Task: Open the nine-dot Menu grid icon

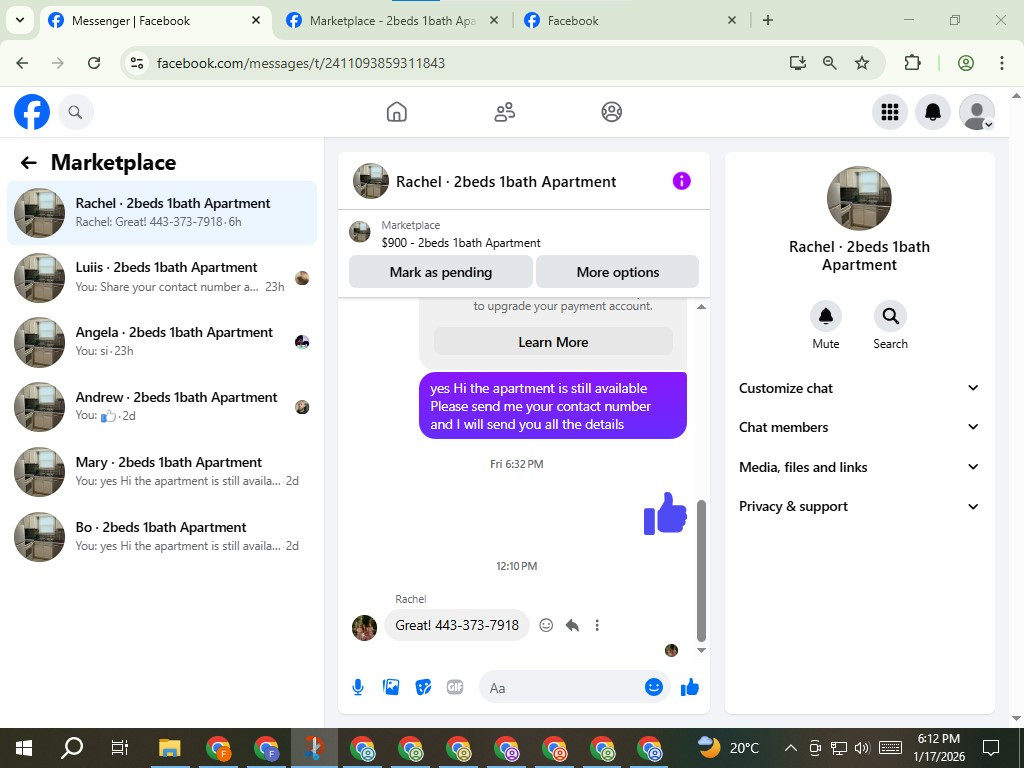Action: pyautogui.click(x=889, y=112)
